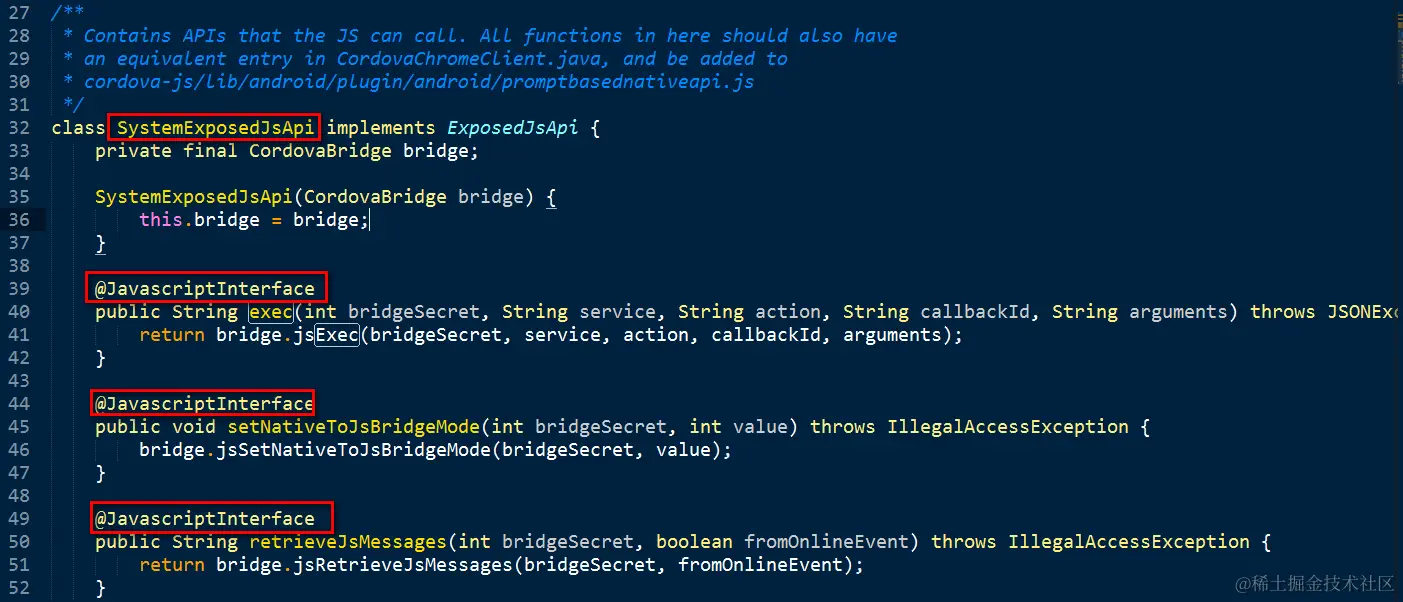The width and height of the screenshot is (1403, 602).
Task: Click the jsExec call on line 41
Action: click(x=326, y=335)
